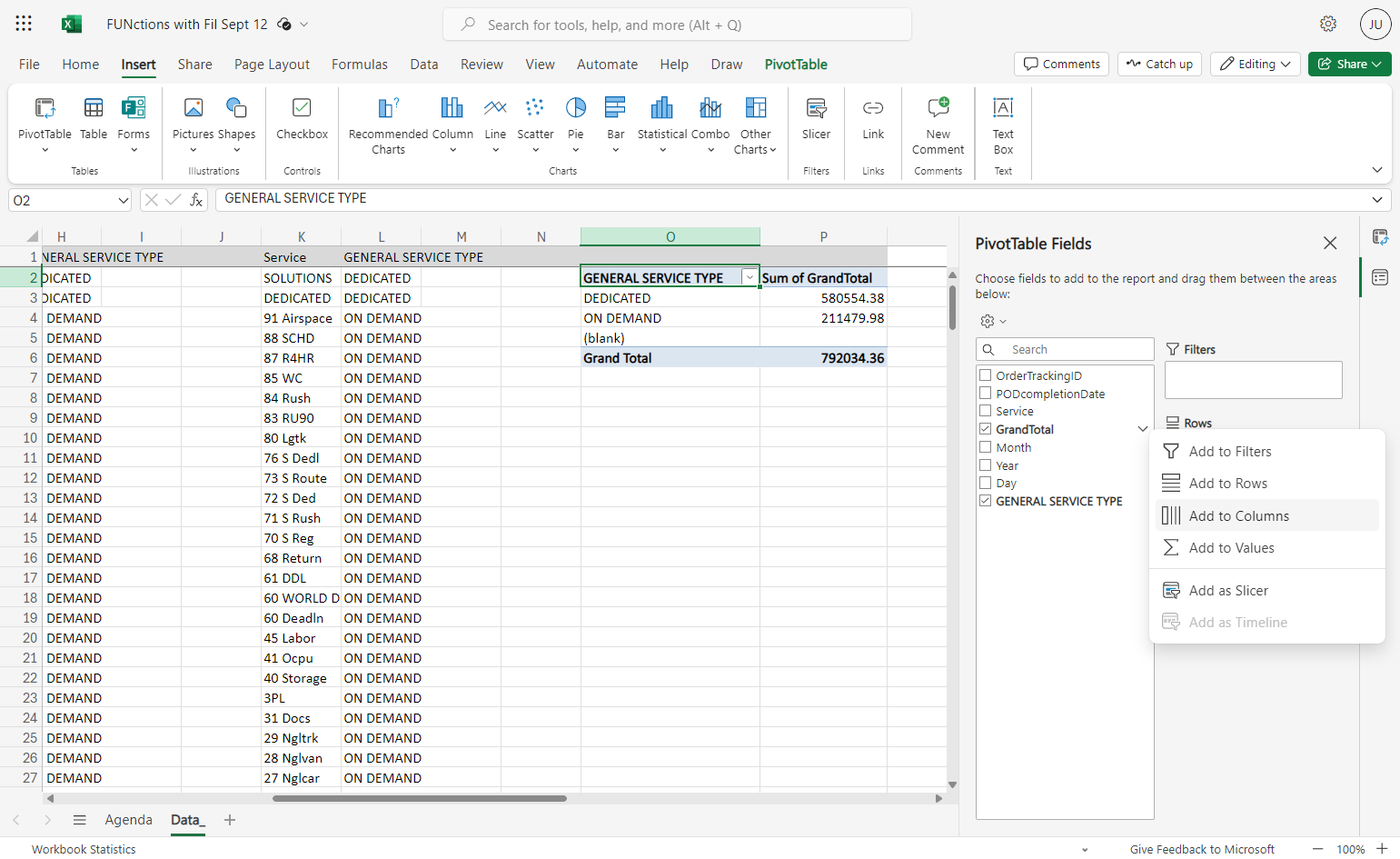Screen dimensions: 1400x859
Task: Insert a Slicer
Action: [x=816, y=120]
